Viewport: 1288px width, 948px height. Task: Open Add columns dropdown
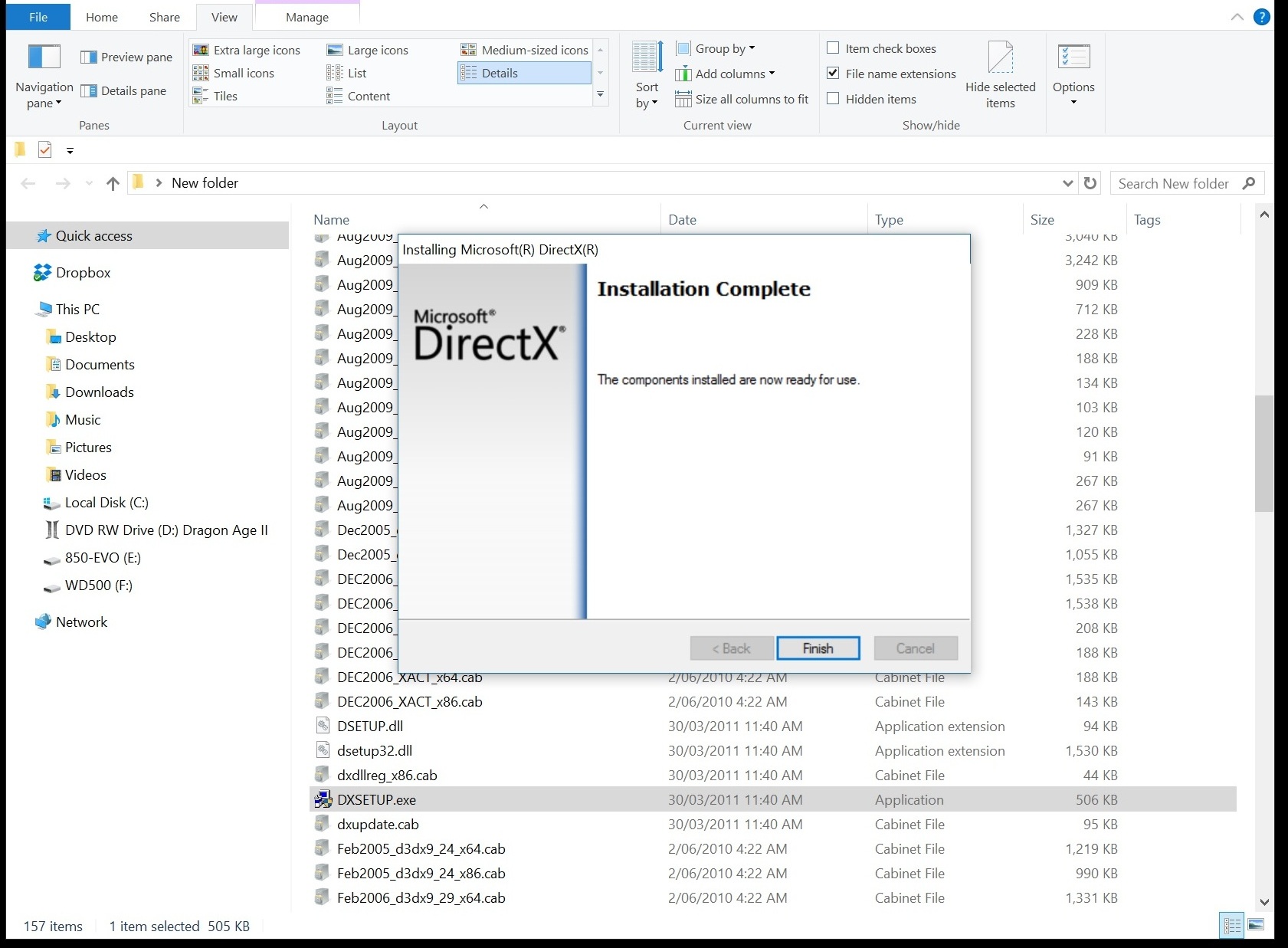(x=725, y=74)
